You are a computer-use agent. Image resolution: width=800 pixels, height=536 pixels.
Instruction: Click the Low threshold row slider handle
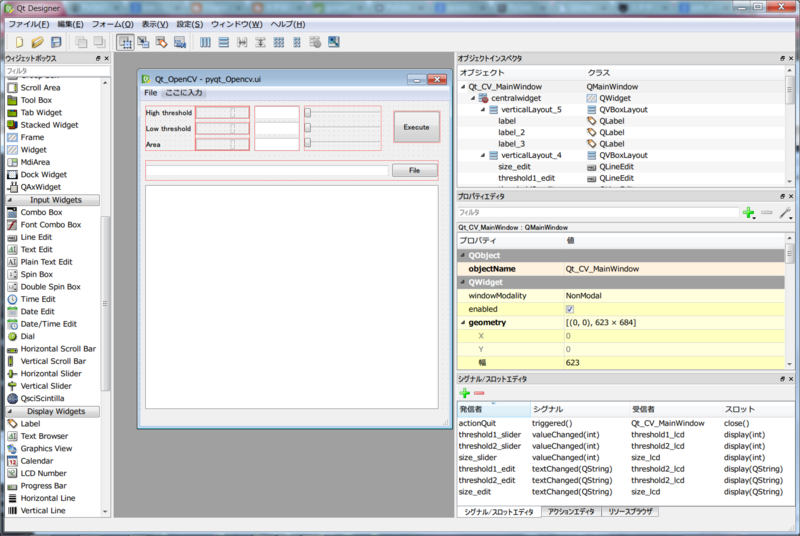308,127
